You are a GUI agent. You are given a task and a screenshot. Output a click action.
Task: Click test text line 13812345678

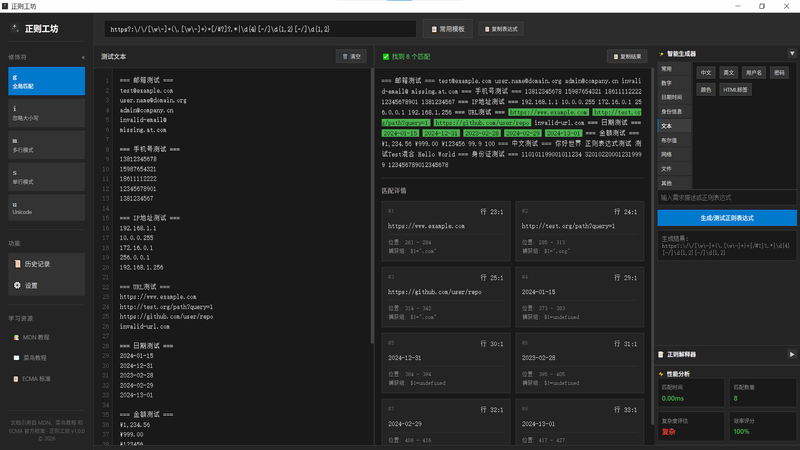point(138,159)
